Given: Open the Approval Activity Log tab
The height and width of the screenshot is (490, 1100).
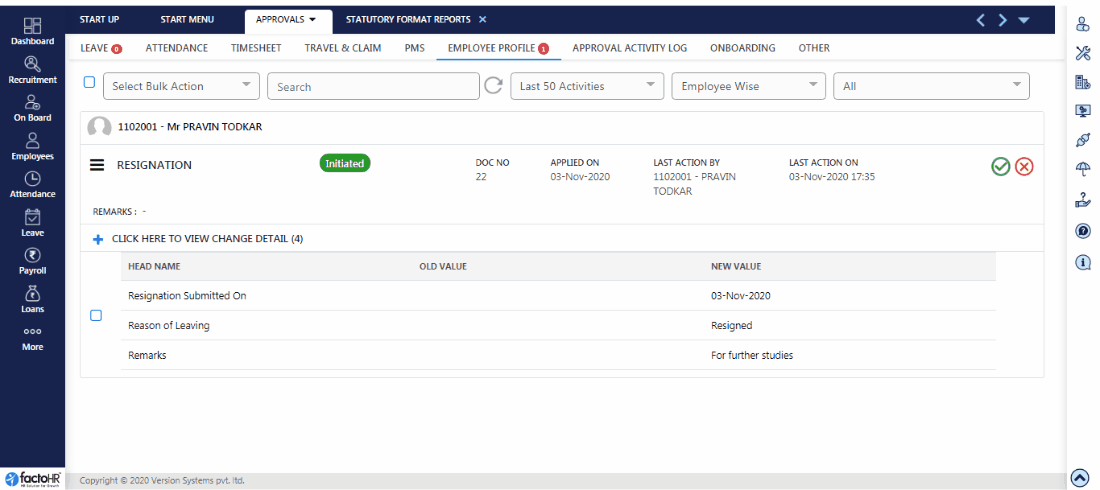Looking at the screenshot, I should pyautogui.click(x=629, y=48).
